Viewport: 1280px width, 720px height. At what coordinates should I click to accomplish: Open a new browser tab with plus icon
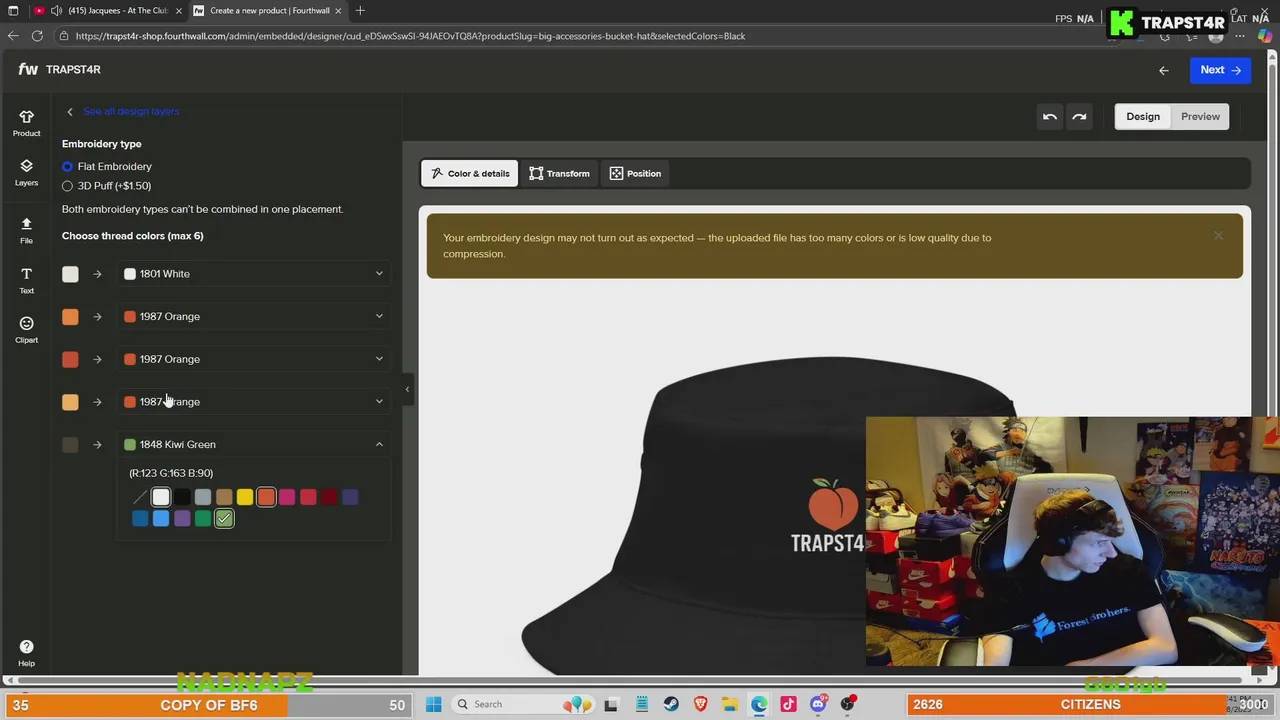coord(360,11)
